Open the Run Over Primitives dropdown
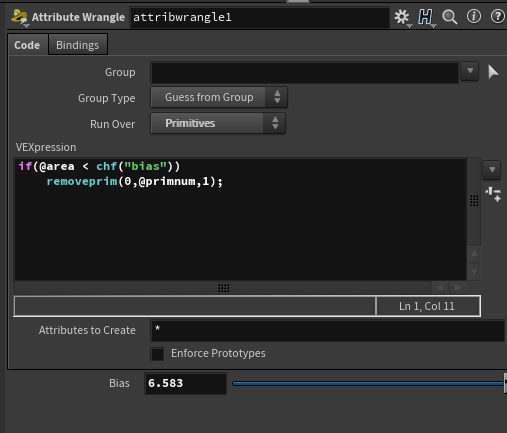Screen dimensions: 507x433 218,123
